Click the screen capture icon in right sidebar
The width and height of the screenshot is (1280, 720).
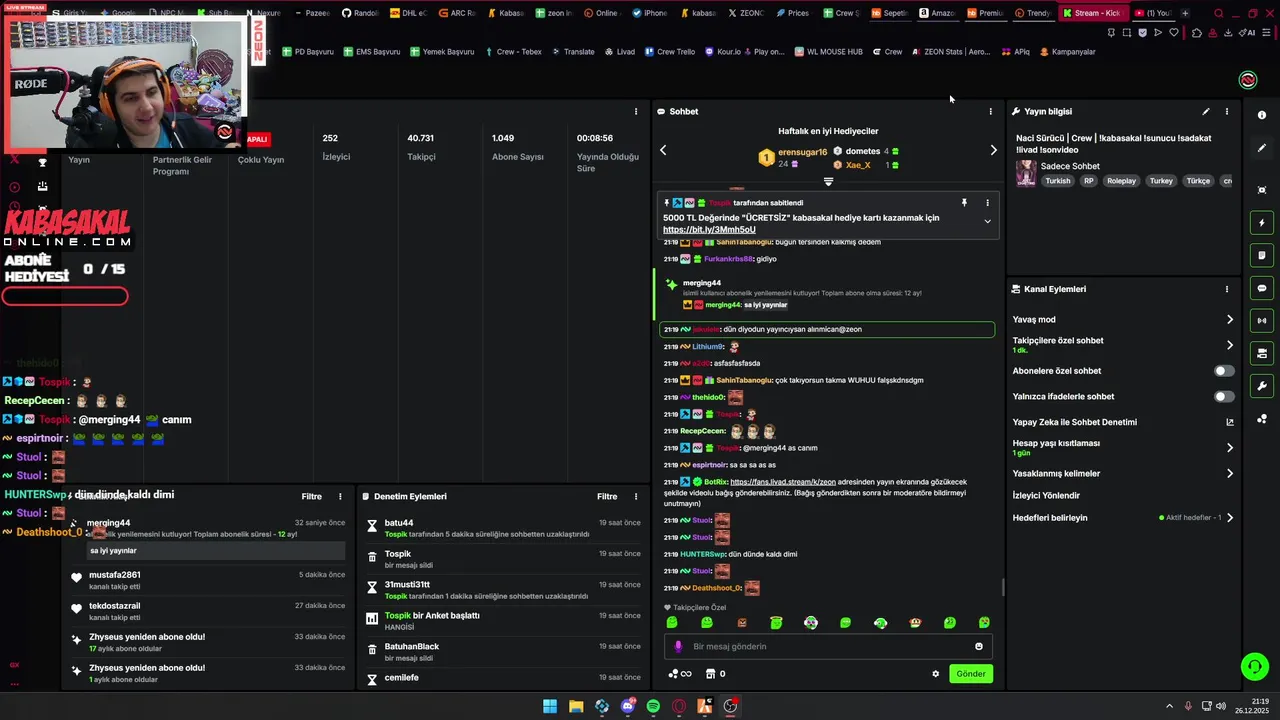(1262, 190)
